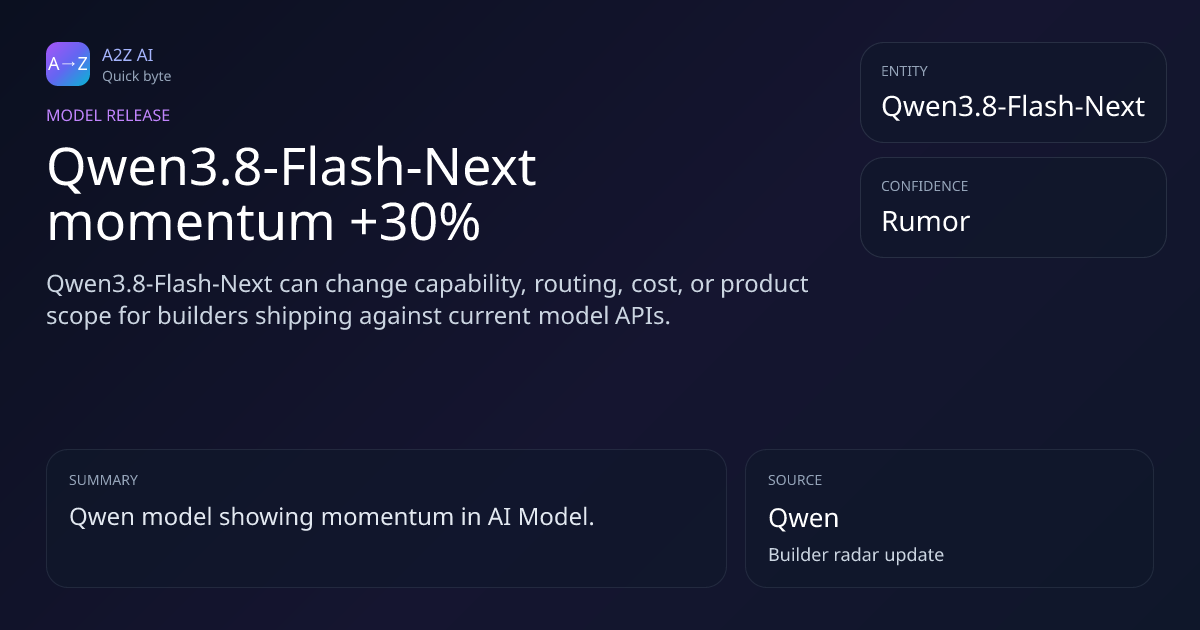Viewport: 1200px width, 630px height.
Task: Click the Quick byte subtitle under A2Z AI
Action: click(136, 76)
